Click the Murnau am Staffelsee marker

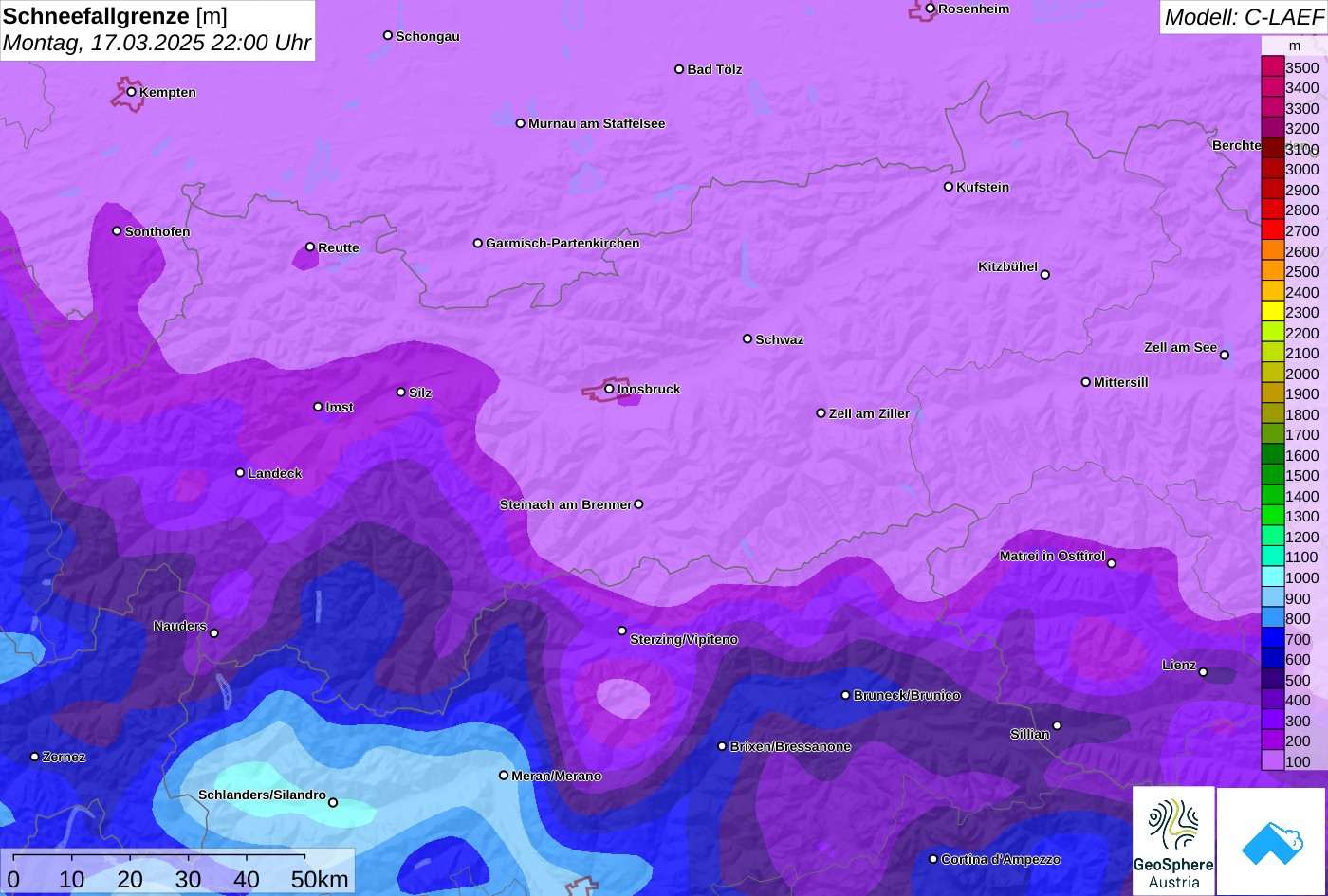pos(521,123)
